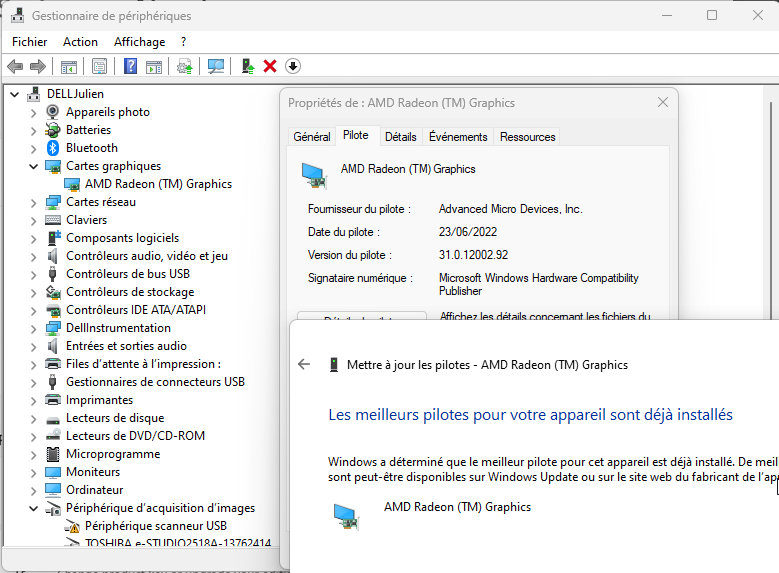The width and height of the screenshot is (779, 573).
Task: Select the Pilote tab
Action: (x=356, y=135)
